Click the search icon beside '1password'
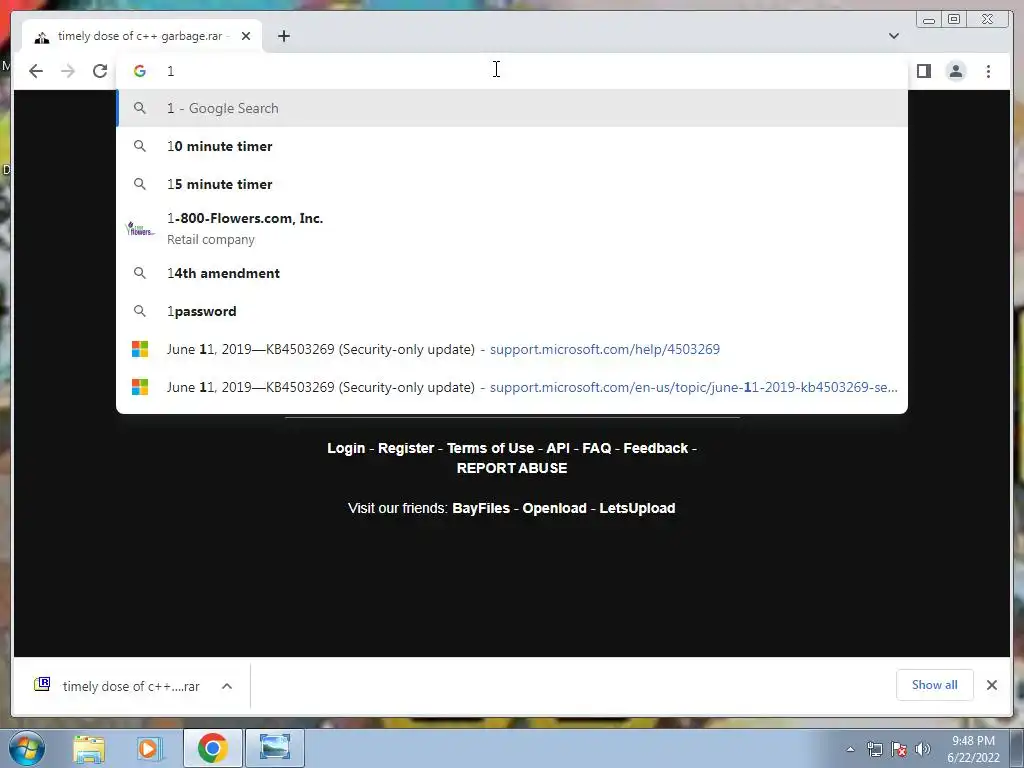This screenshot has width=1024, height=768. 140,311
